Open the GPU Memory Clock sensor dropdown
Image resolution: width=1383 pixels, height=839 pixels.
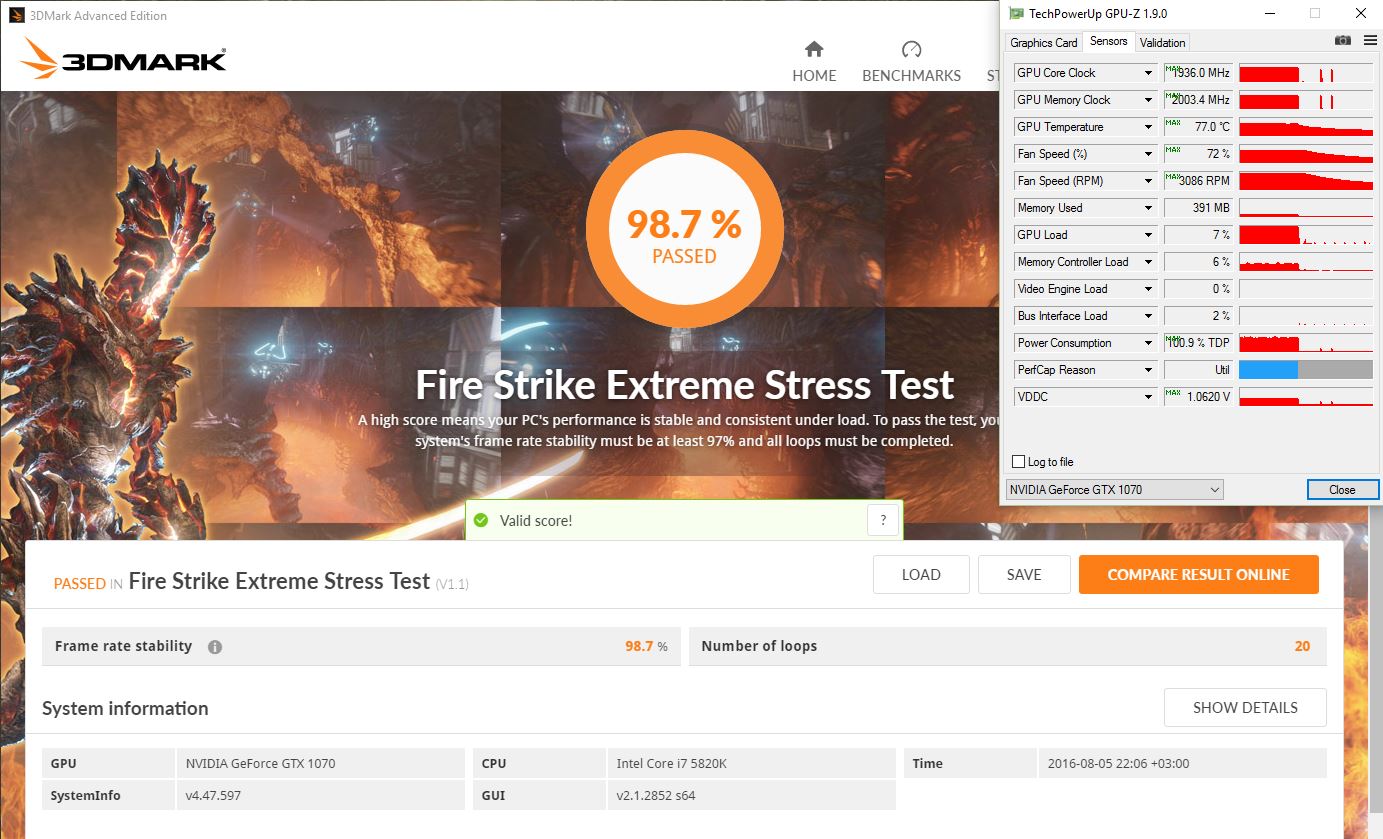[1148, 100]
